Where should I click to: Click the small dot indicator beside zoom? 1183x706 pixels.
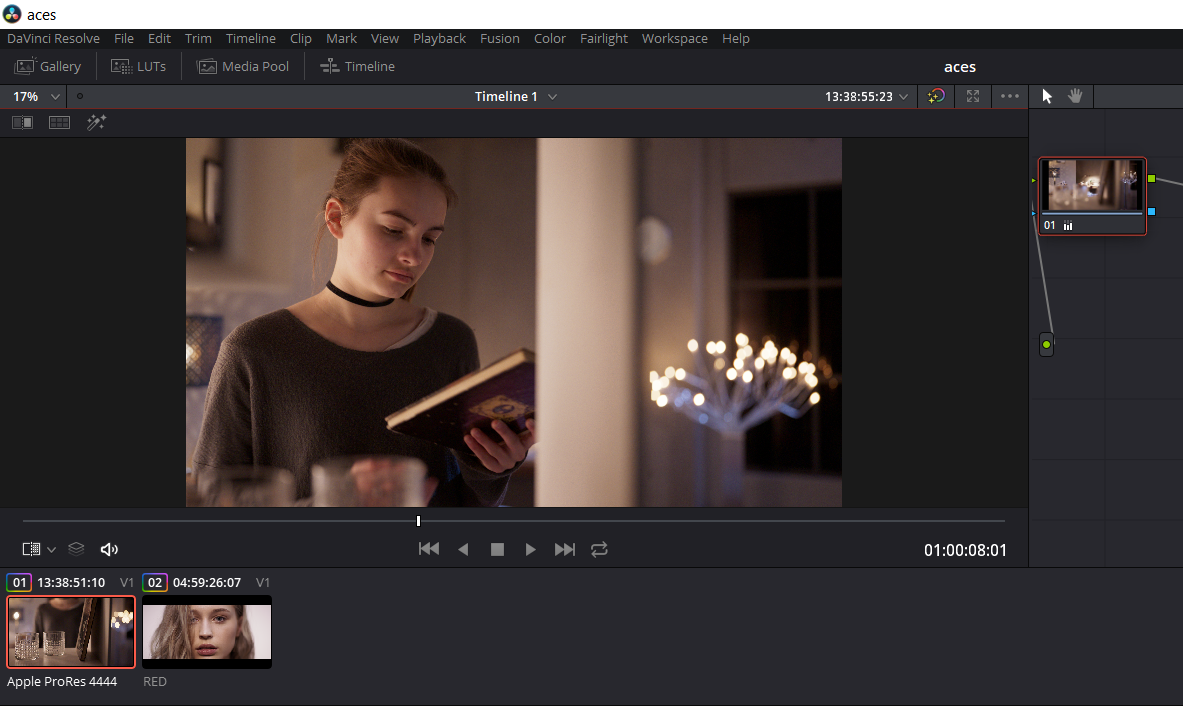pyautogui.click(x=80, y=96)
